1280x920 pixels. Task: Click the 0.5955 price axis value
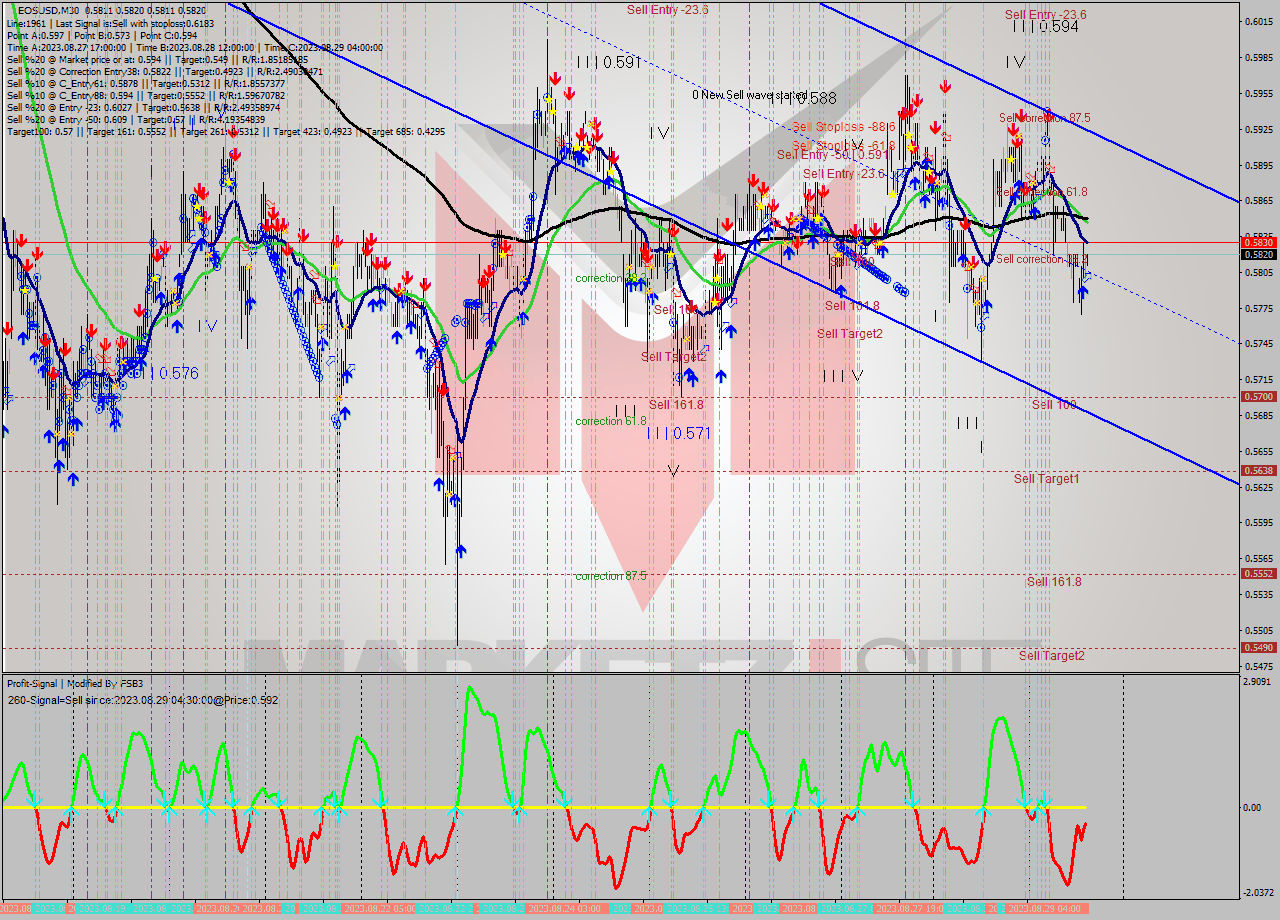click(x=1259, y=93)
